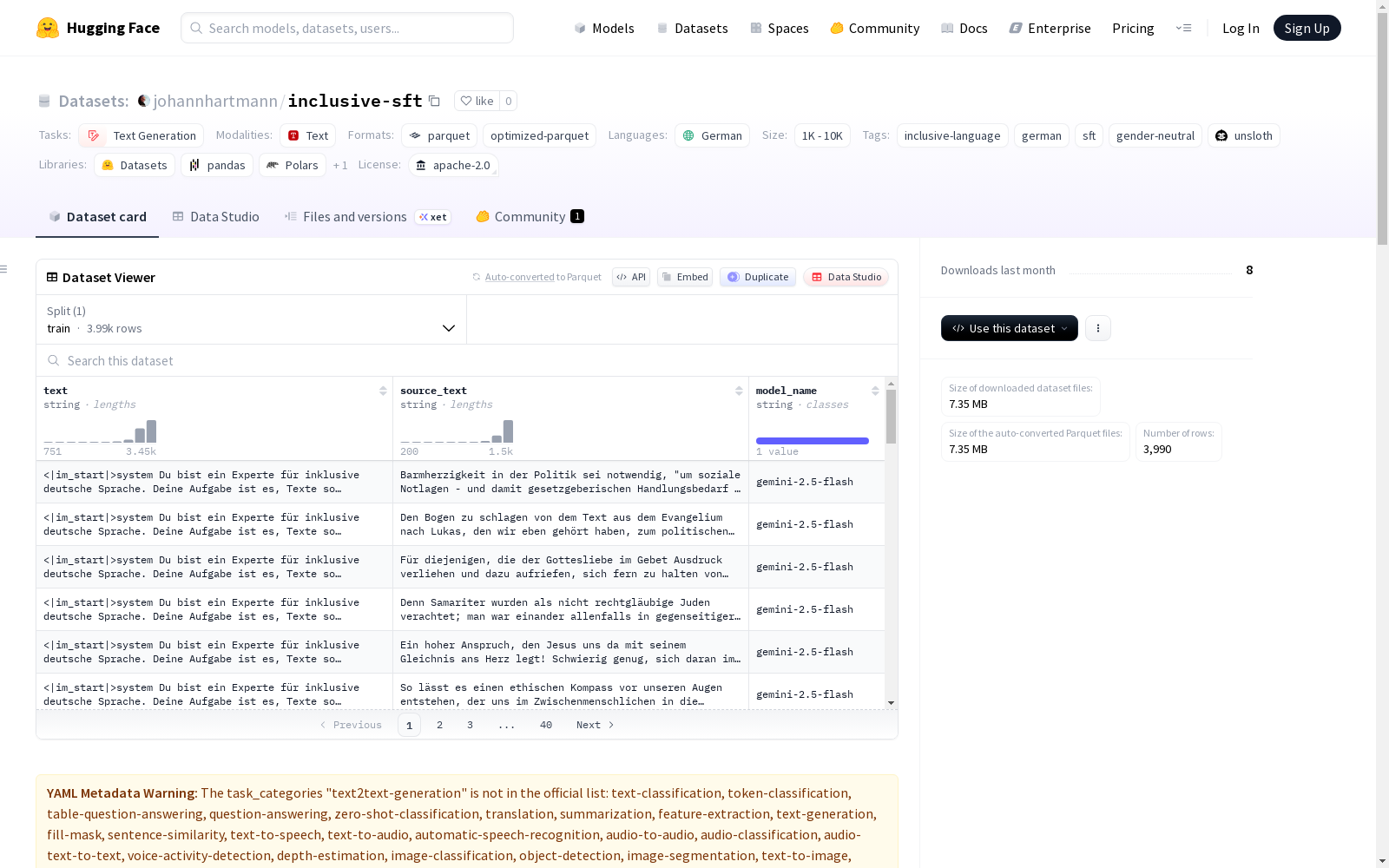Click the text column lengths histogram
This screenshot has width=1389, height=868.
pos(100,431)
